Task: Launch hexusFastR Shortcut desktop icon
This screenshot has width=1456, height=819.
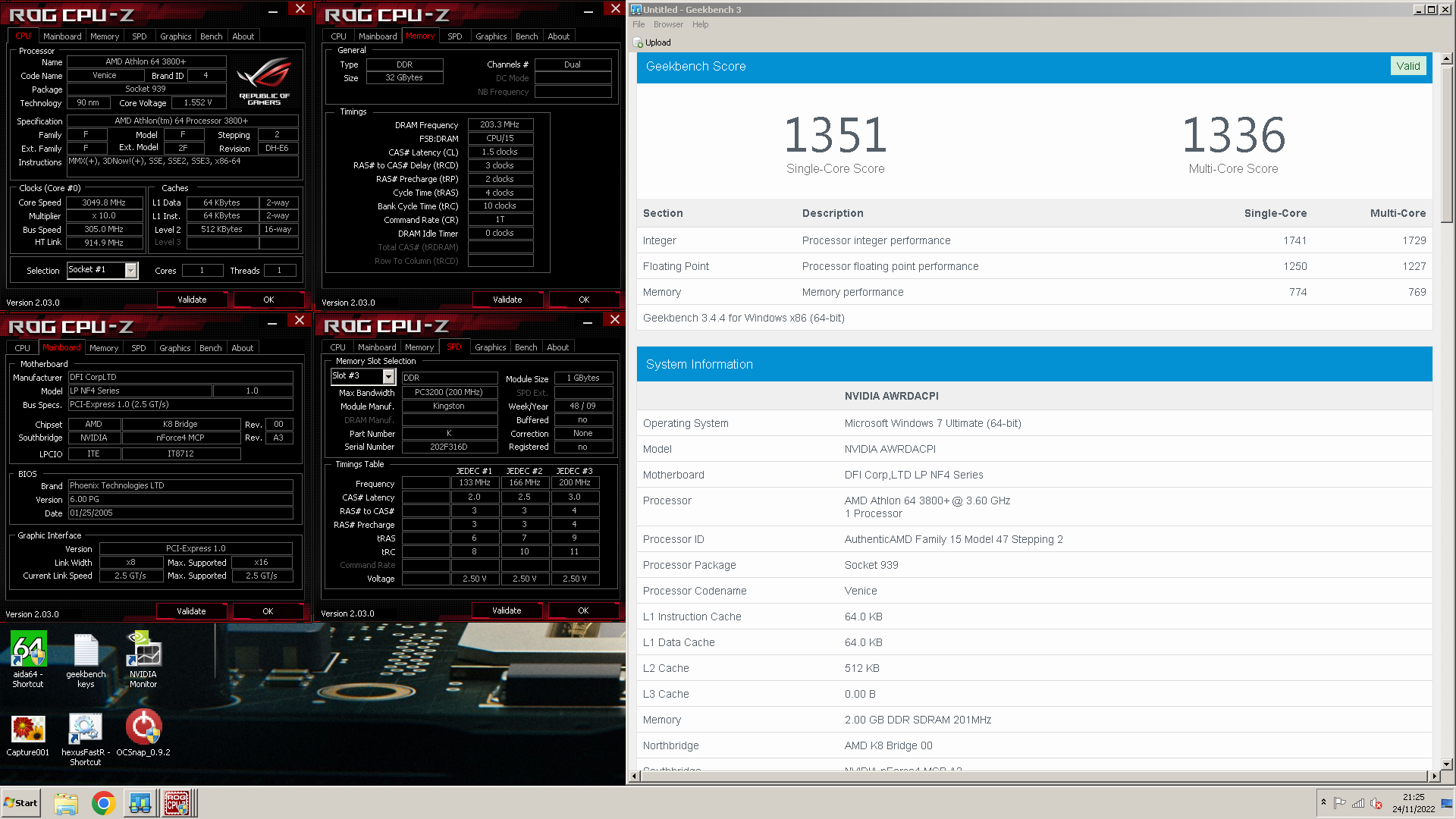Action: coord(86,739)
